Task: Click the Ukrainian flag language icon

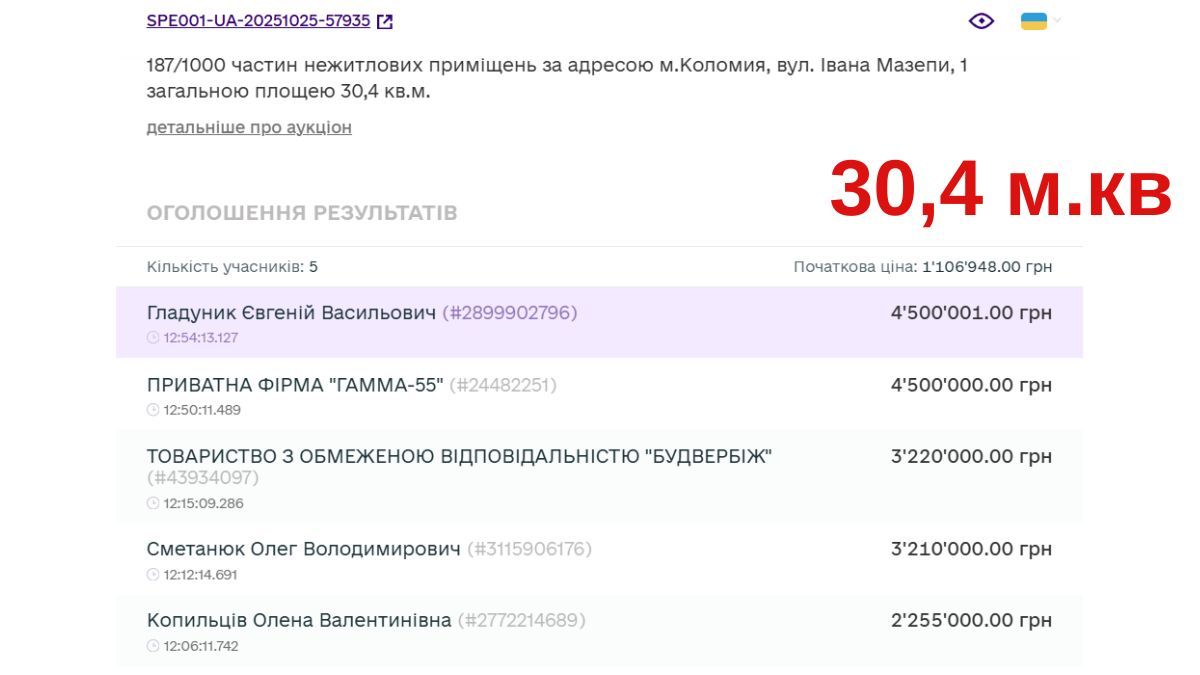Action: click(1034, 19)
